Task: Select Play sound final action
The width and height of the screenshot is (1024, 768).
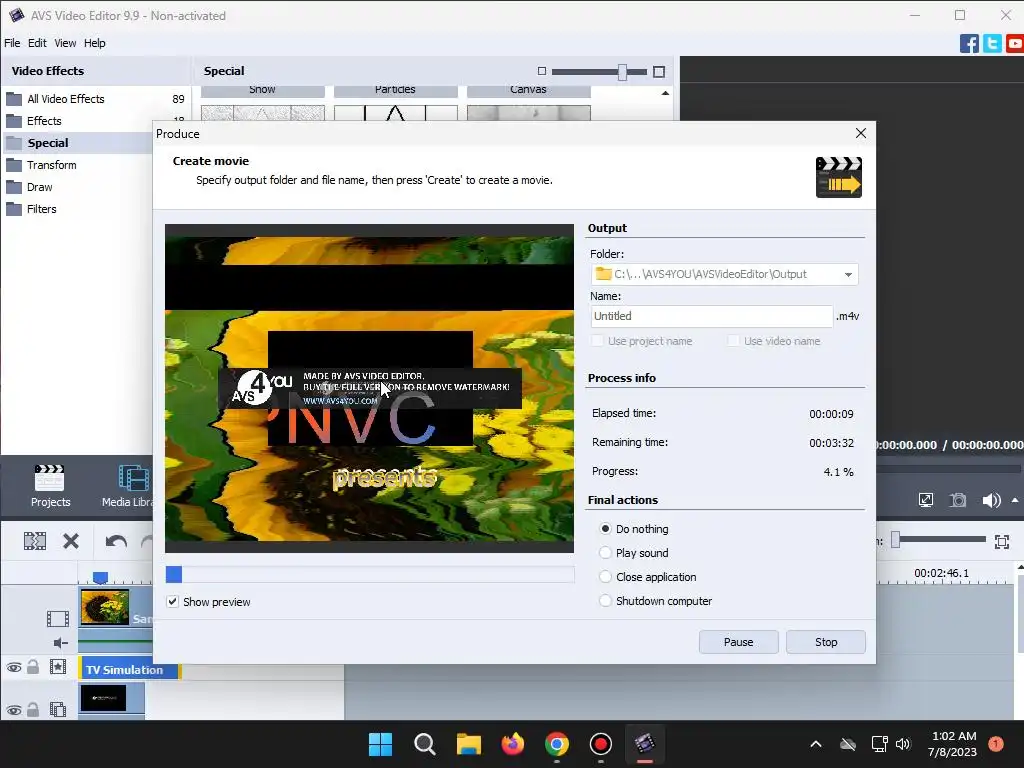Action: (x=605, y=552)
